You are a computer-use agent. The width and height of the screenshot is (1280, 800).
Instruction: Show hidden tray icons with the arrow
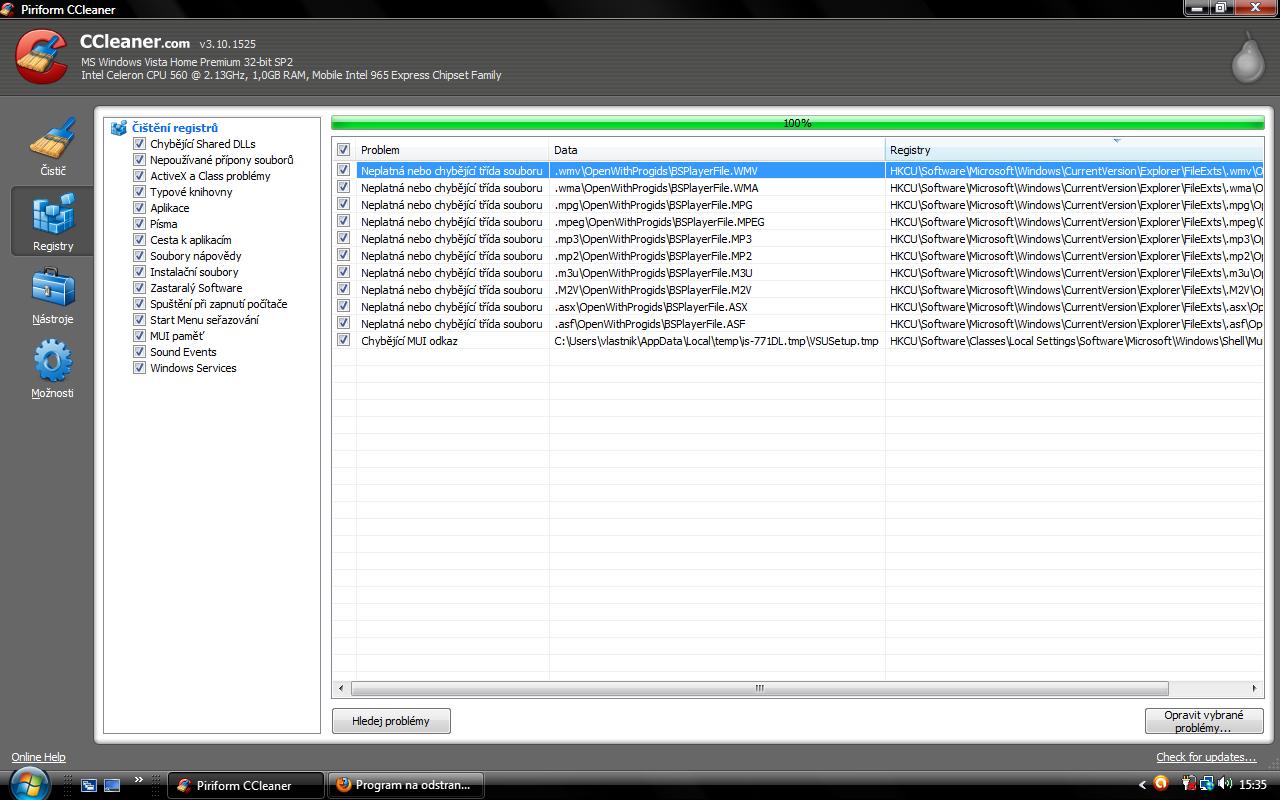[1142, 785]
